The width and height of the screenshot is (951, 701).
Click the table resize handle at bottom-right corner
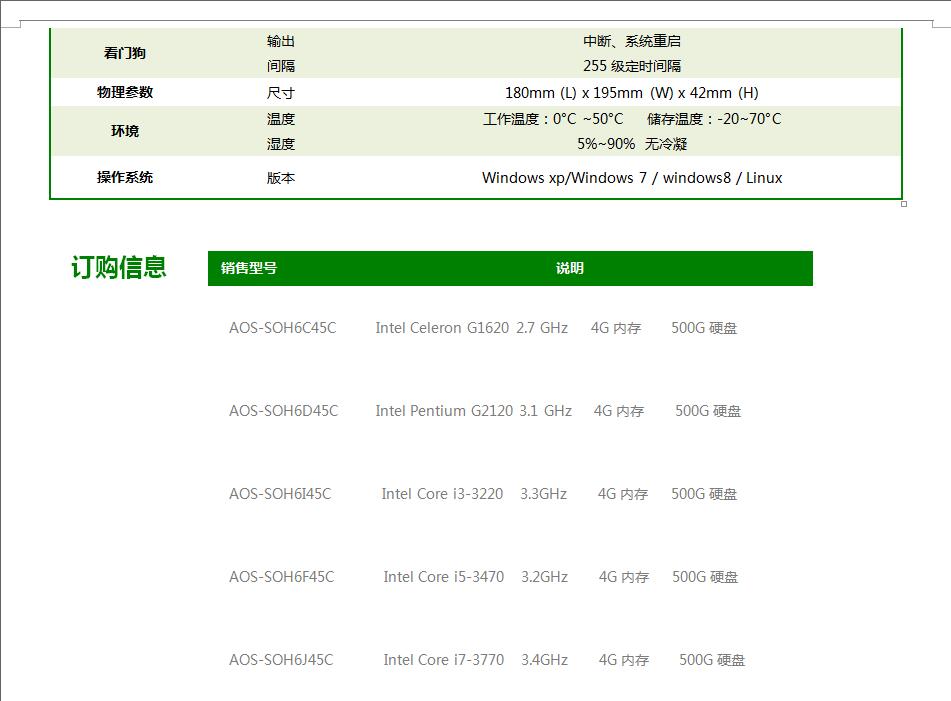tap(904, 204)
